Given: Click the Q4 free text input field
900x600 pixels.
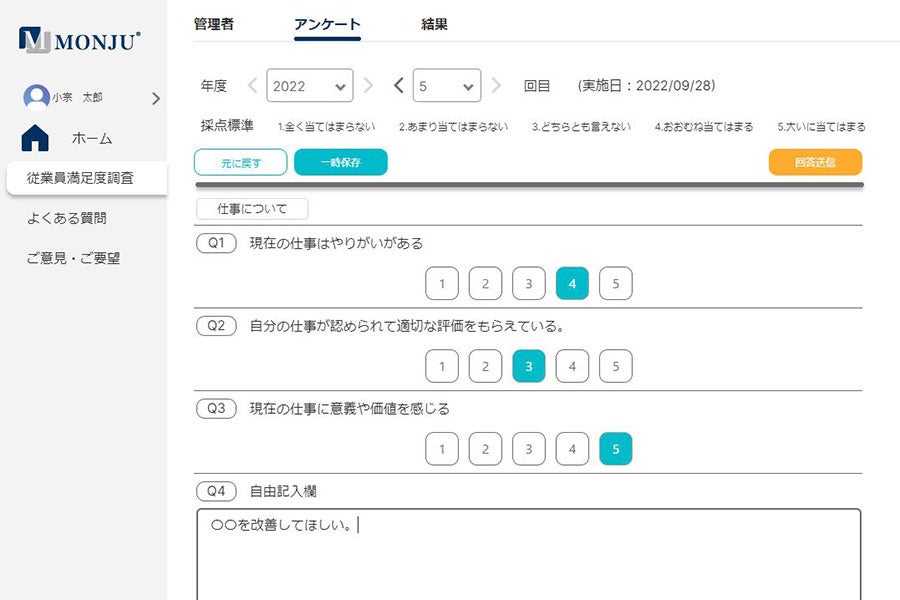Looking at the screenshot, I should coord(529,555).
